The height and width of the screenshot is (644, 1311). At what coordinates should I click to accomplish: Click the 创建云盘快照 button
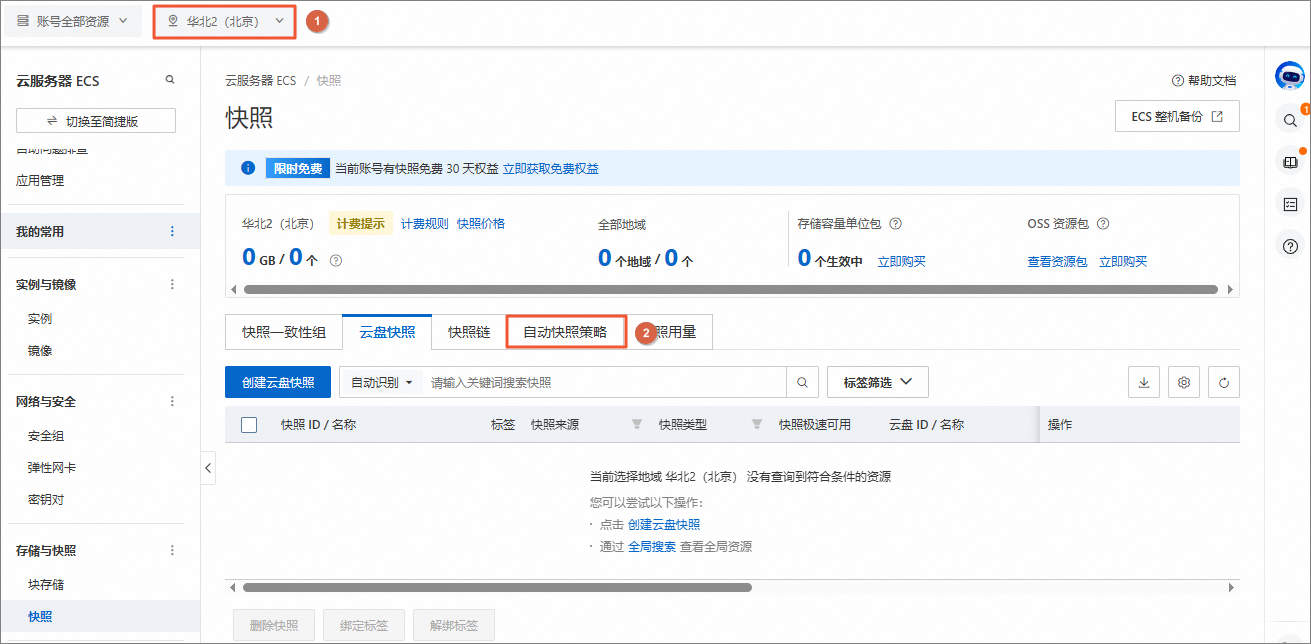(x=278, y=382)
